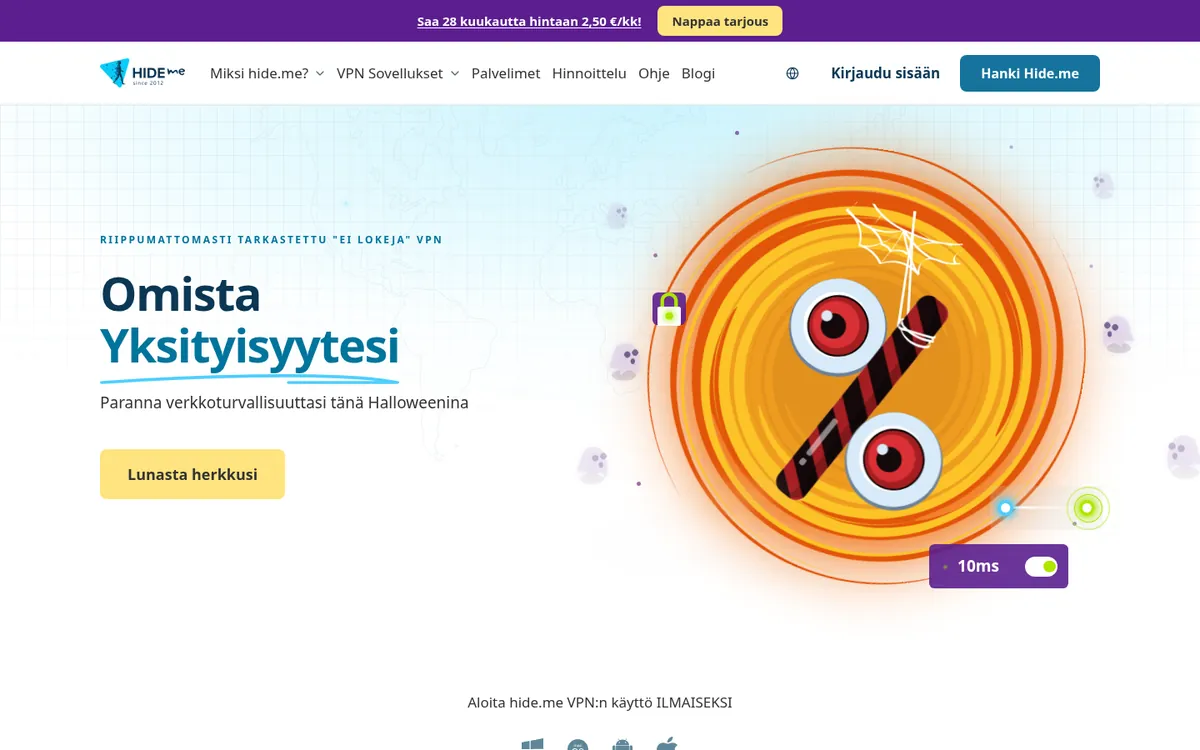Click the heading word Yksityisyytesi

point(249,347)
